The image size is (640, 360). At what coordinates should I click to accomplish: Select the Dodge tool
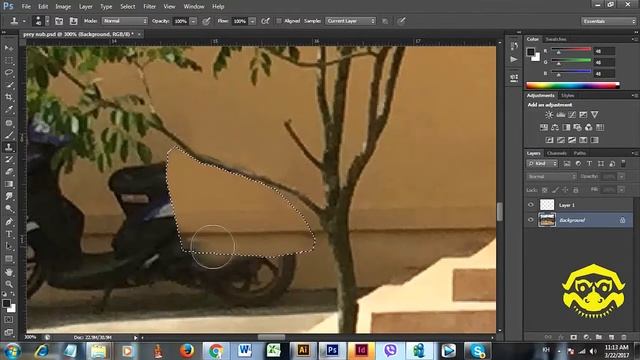coord(9,209)
